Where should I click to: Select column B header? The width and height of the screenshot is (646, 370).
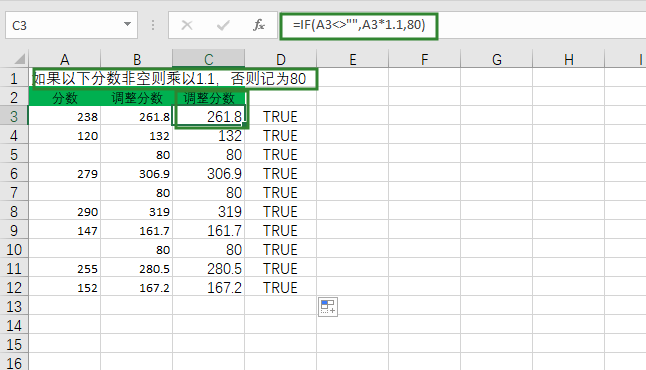[137, 59]
